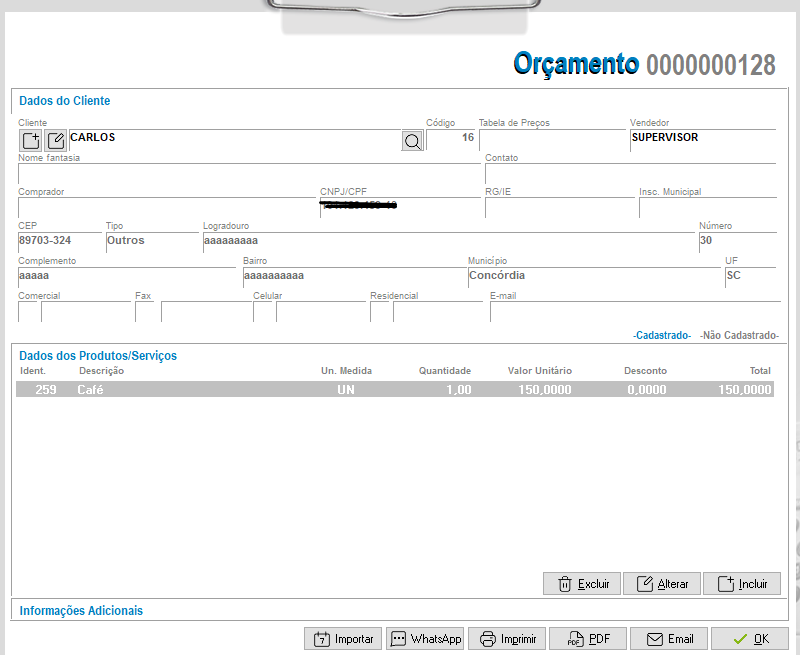
Task: Click the Tabela de Preços field
Action: [551, 139]
